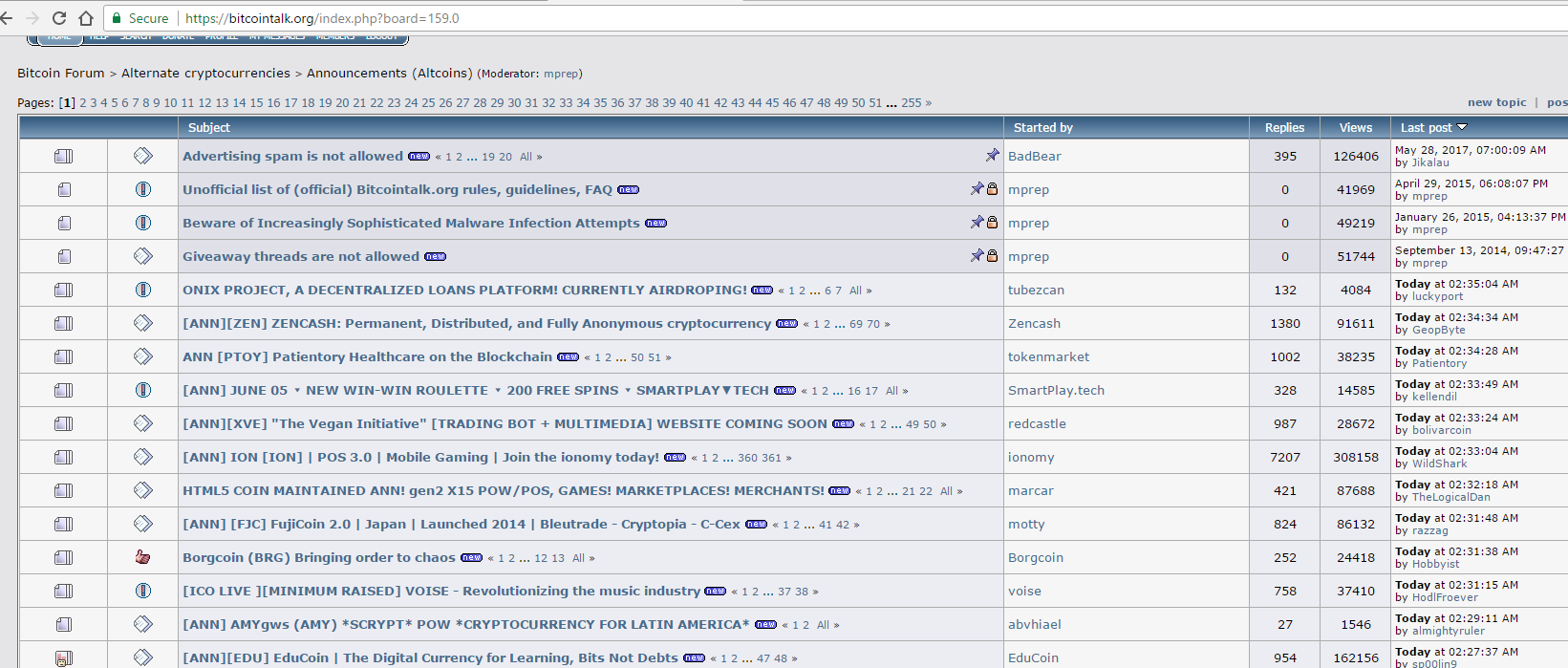Viewport: 1568px width, 668px height.
Task: Show All pages of HTML5 COIN topic
Action: pyautogui.click(x=946, y=491)
